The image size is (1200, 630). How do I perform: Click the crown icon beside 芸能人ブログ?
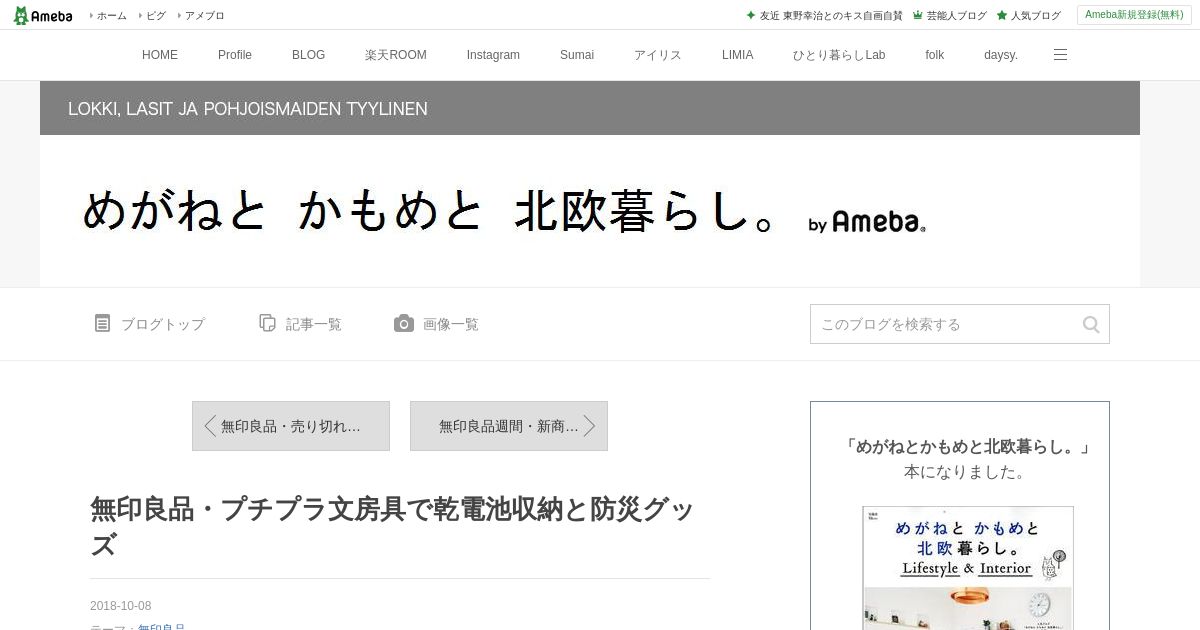917,15
